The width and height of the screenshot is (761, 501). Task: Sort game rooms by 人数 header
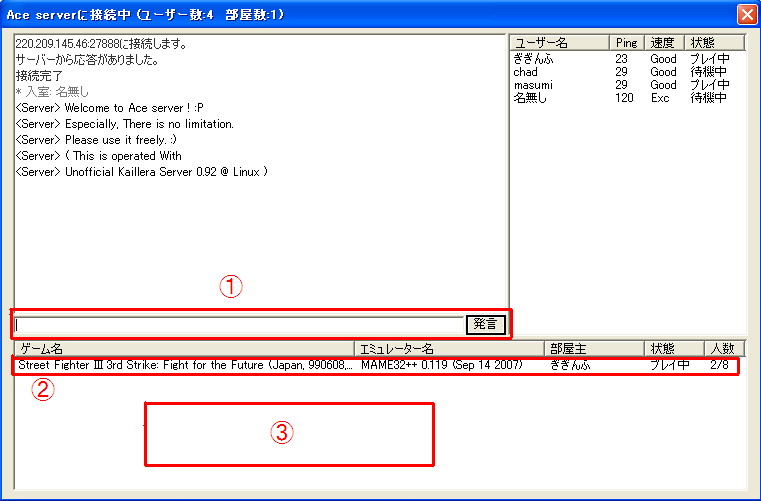[722, 348]
